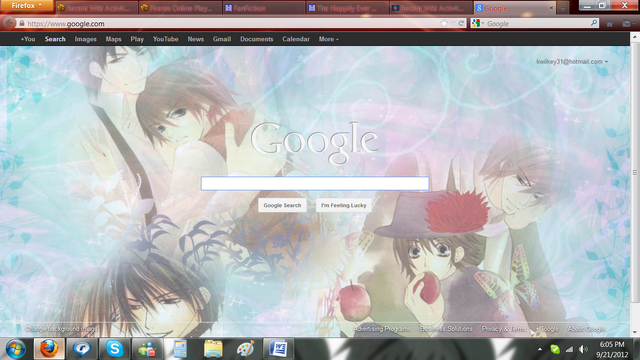
Task: Open Images in the Google bar
Action: [x=85, y=39]
